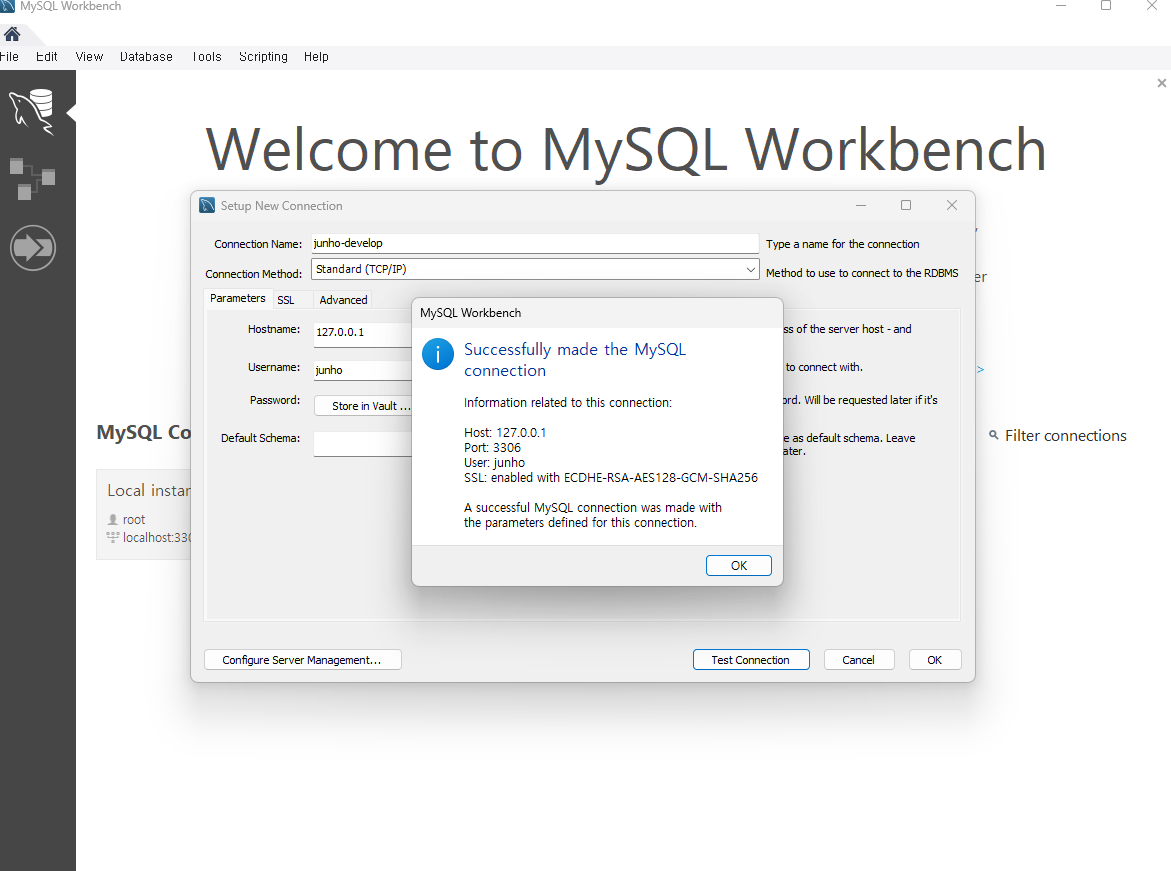Viewport: 1171px width, 871px height.
Task: Click the user icon beside root
Action: tap(113, 519)
